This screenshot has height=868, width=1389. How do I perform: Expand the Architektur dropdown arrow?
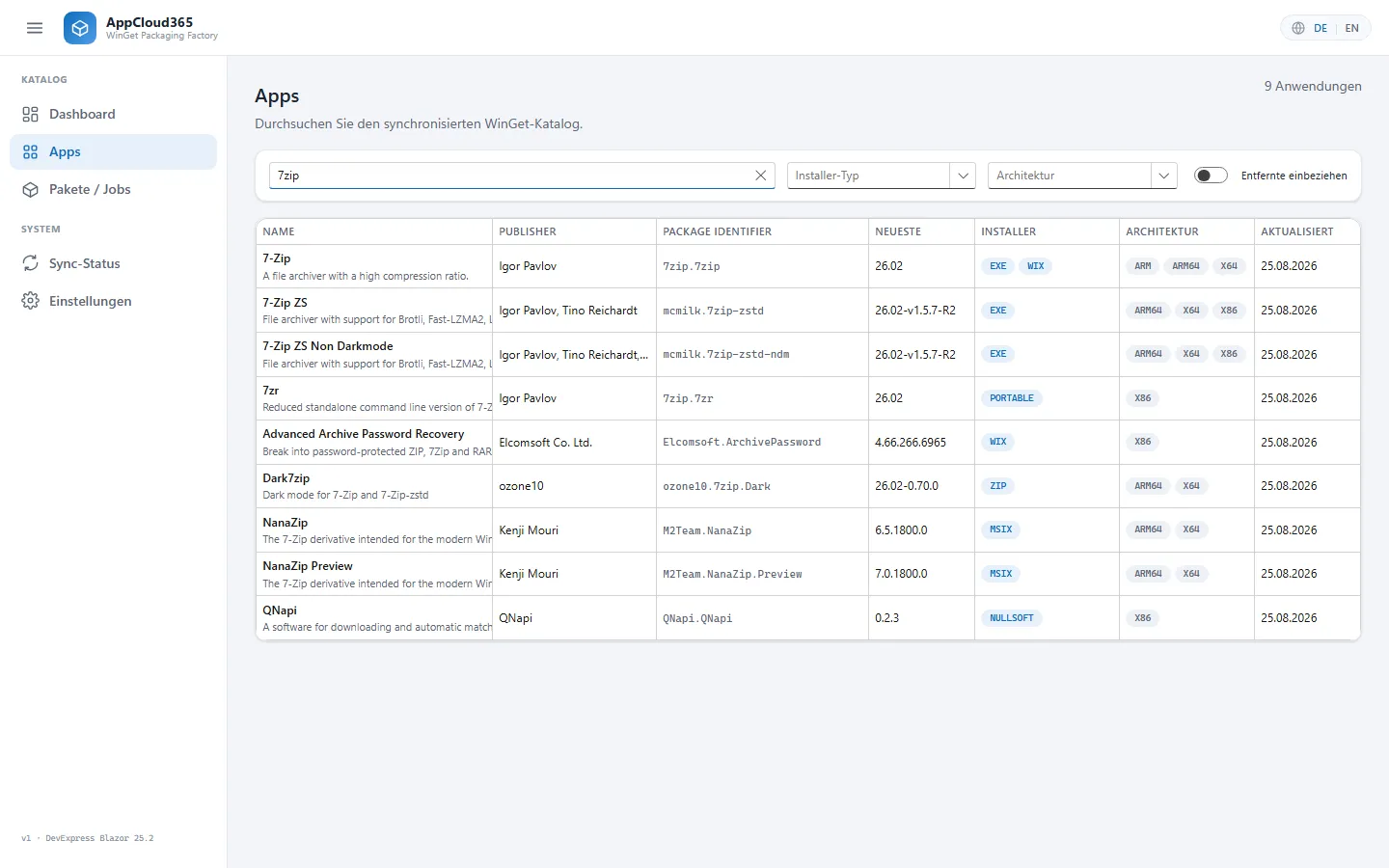pos(1163,176)
